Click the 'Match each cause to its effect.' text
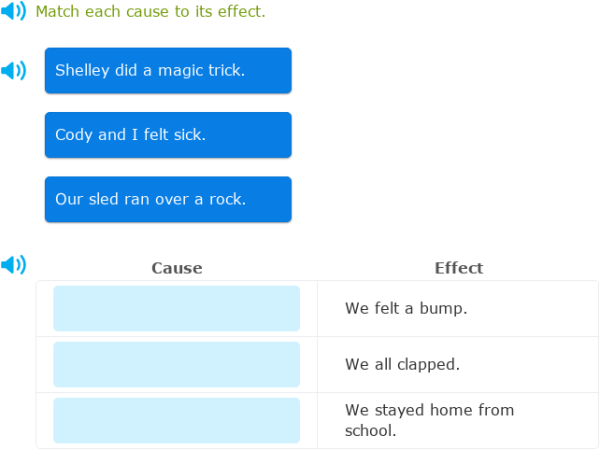 click(150, 12)
